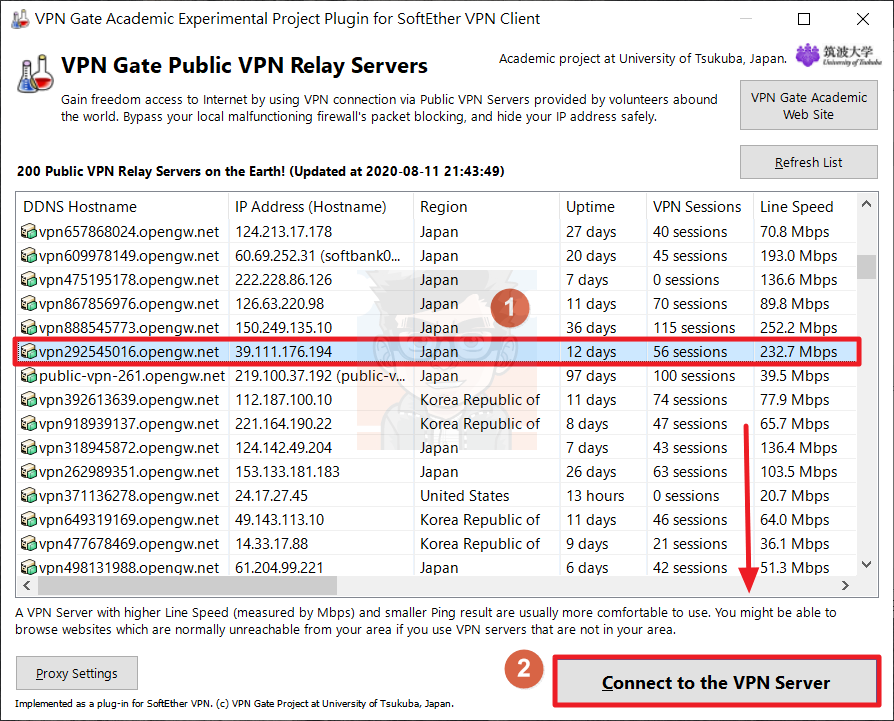The width and height of the screenshot is (894, 721).
Task: Select server vpn649319169.opengw.net
Action: click(x=436, y=520)
